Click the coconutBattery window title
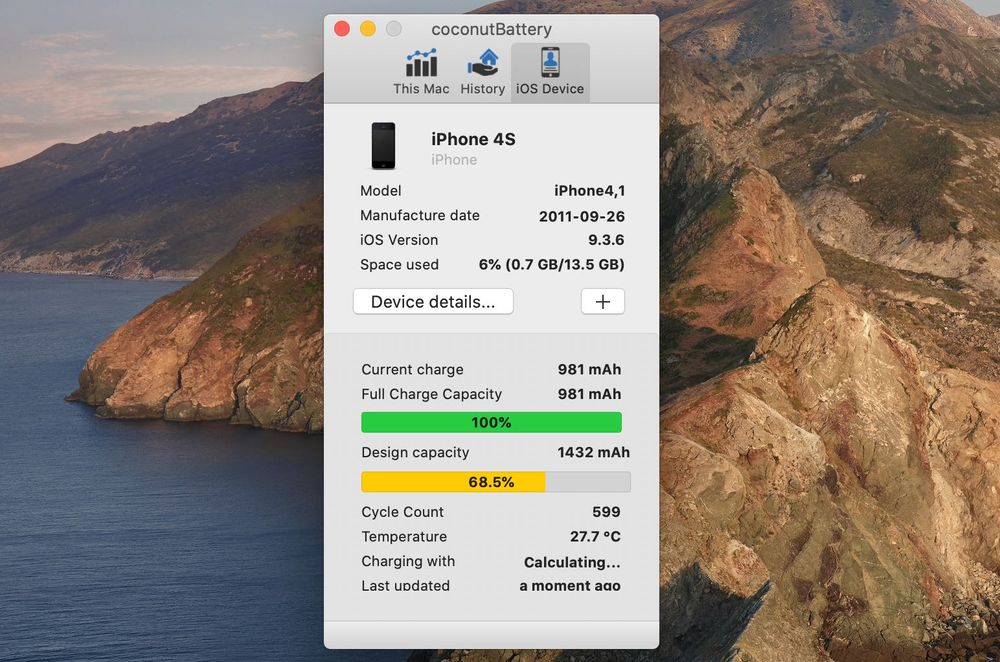The height and width of the screenshot is (662, 1000). click(492, 29)
